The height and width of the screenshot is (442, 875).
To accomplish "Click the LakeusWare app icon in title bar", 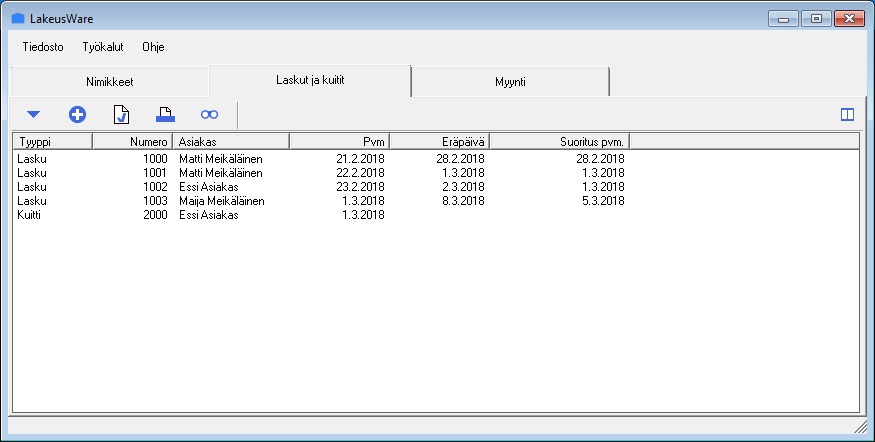I will (x=17, y=18).
